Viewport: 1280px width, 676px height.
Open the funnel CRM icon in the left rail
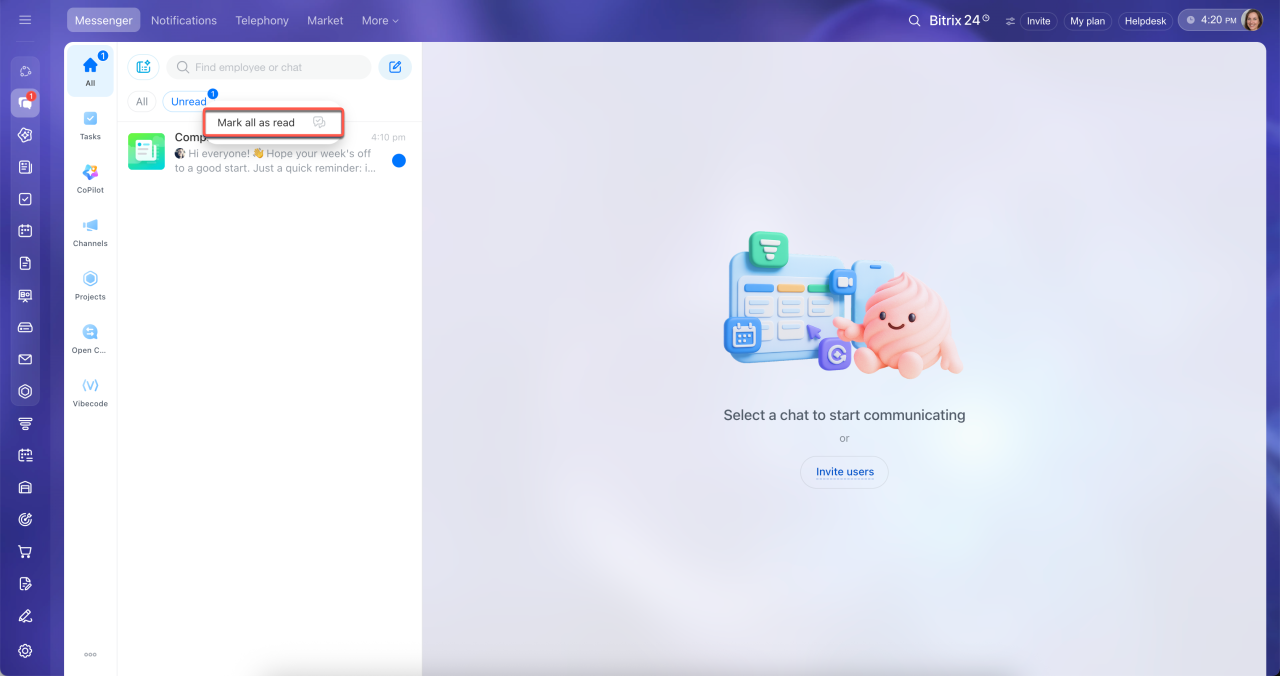pyautogui.click(x=25, y=423)
